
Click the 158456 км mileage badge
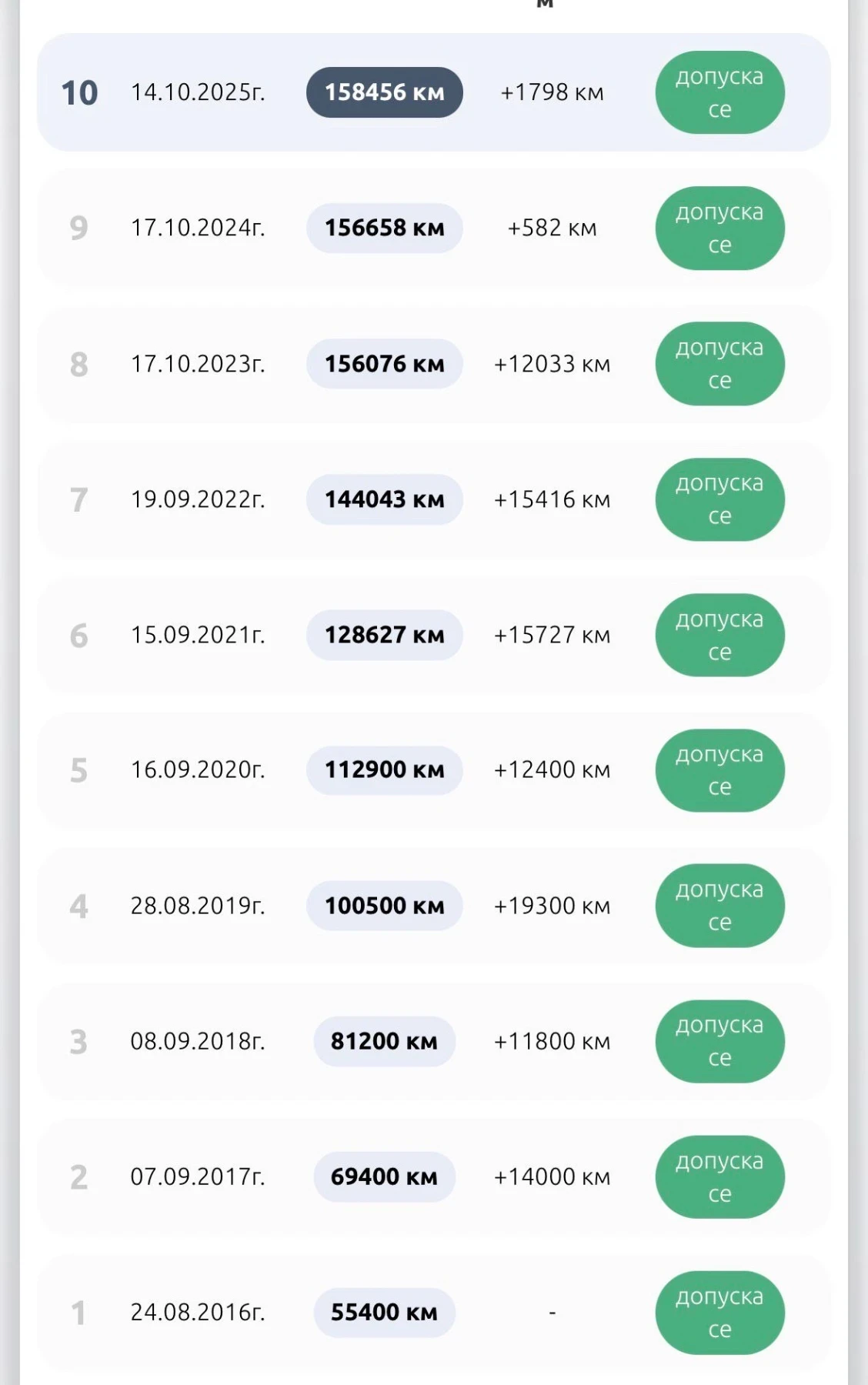(x=385, y=92)
